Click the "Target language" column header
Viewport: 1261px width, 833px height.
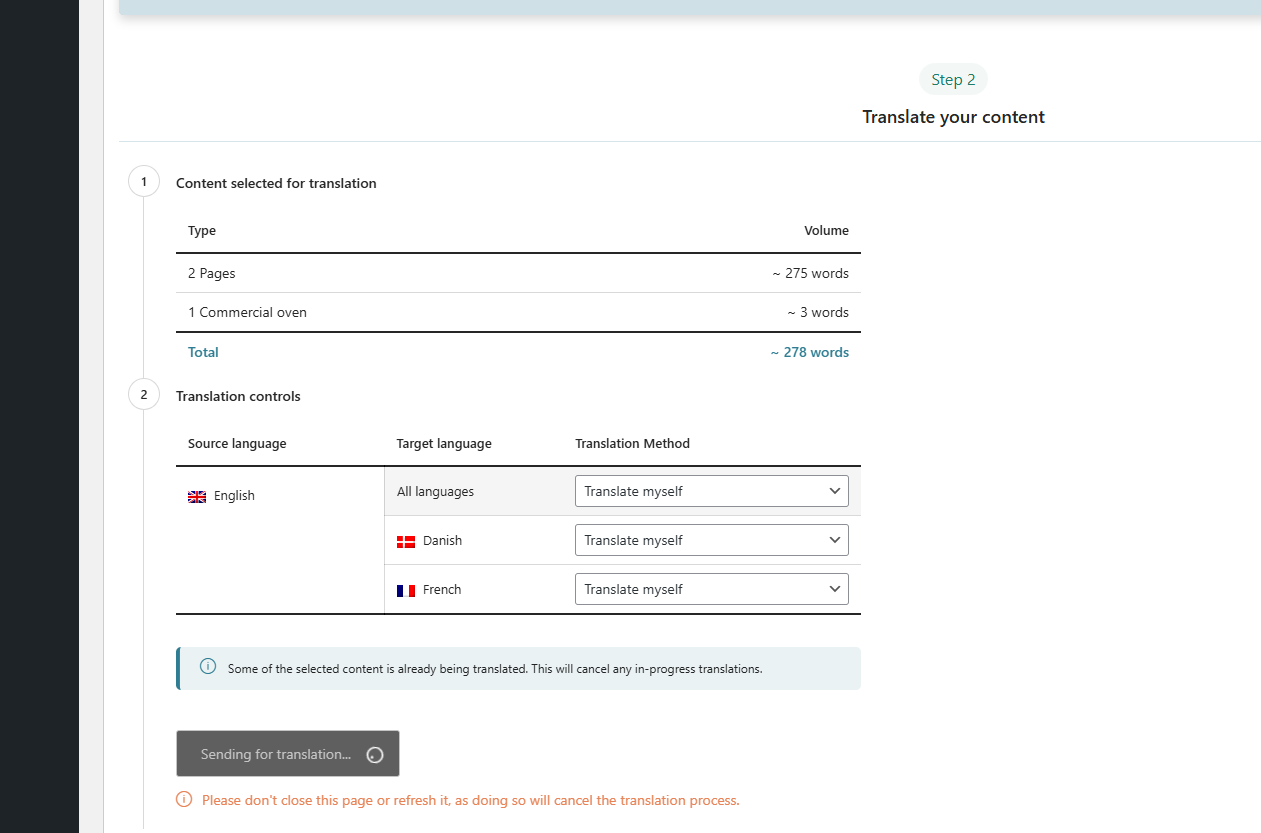(x=444, y=443)
